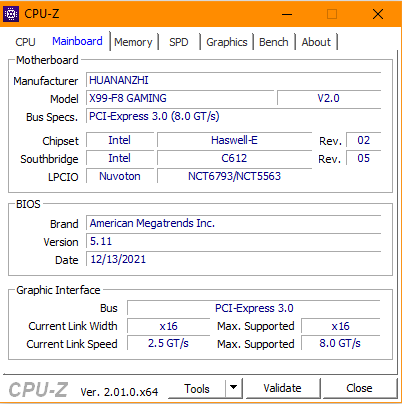Open the About tab

click(316, 42)
